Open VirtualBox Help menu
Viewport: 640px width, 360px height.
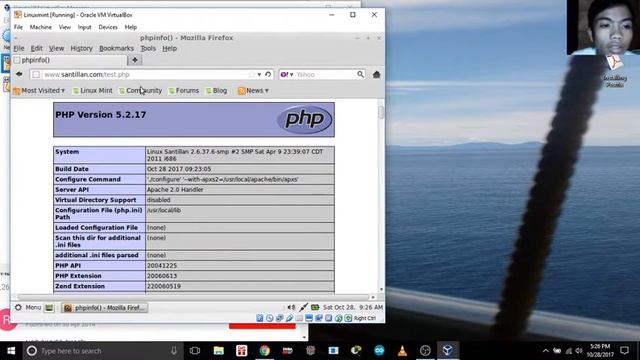131,27
